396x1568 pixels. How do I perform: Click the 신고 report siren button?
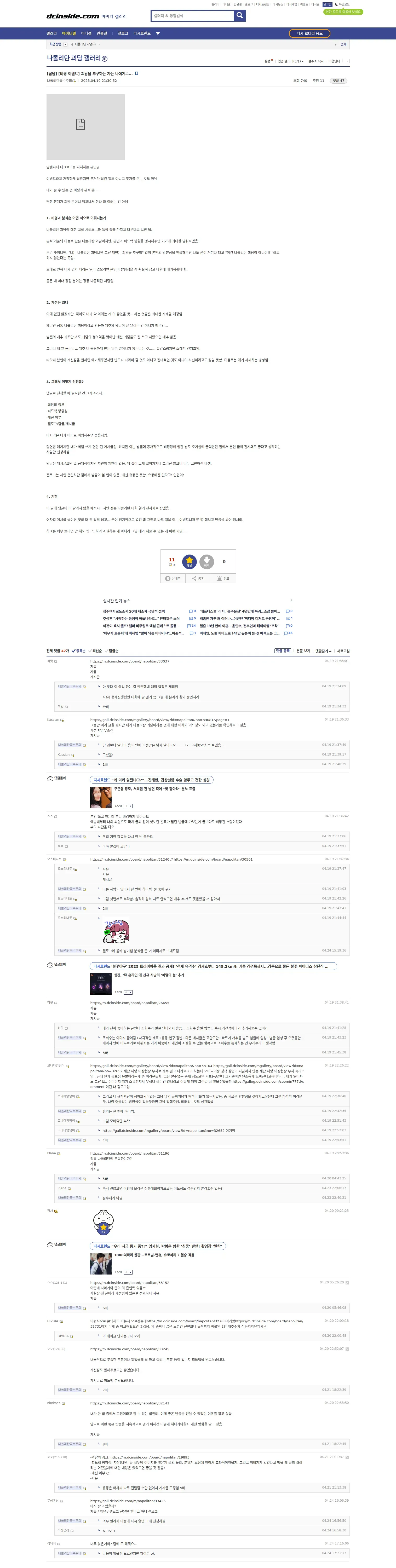click(x=223, y=578)
